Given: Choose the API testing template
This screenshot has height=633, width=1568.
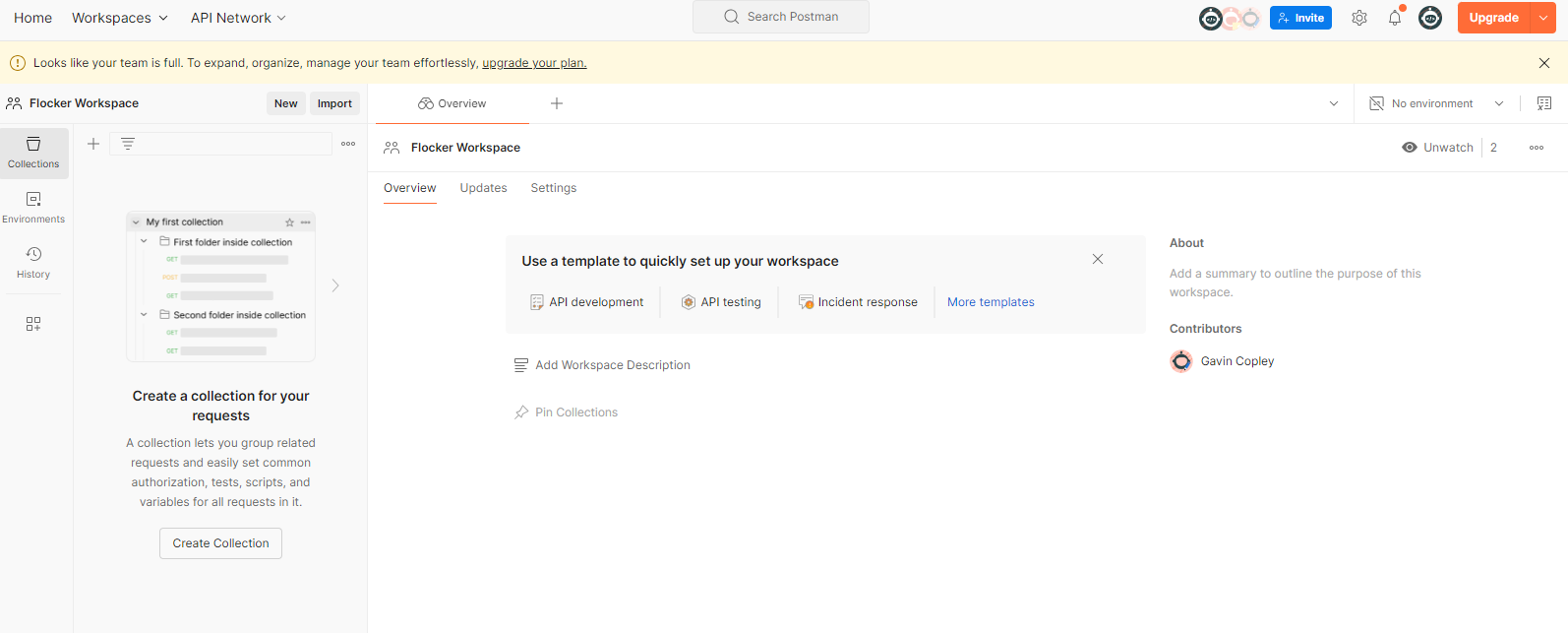Looking at the screenshot, I should (721, 302).
